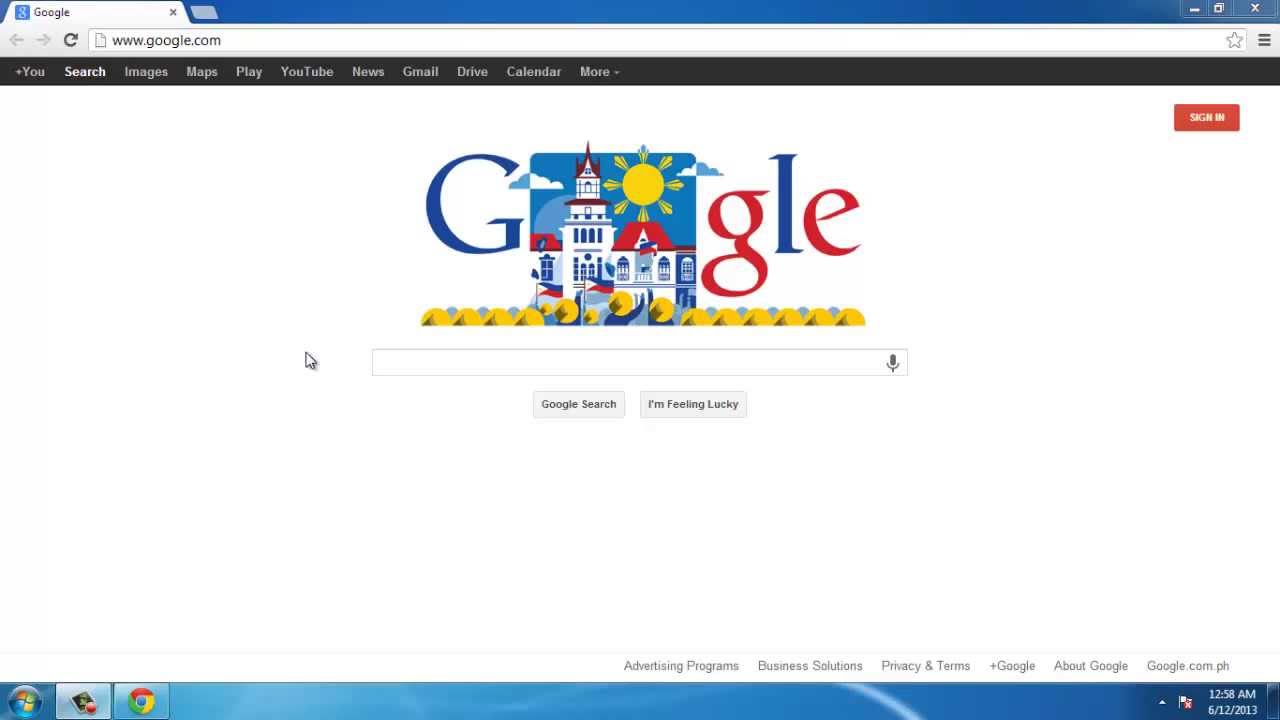The width and height of the screenshot is (1280, 720).
Task: Click the Chrome taskbar icon
Action: point(141,702)
